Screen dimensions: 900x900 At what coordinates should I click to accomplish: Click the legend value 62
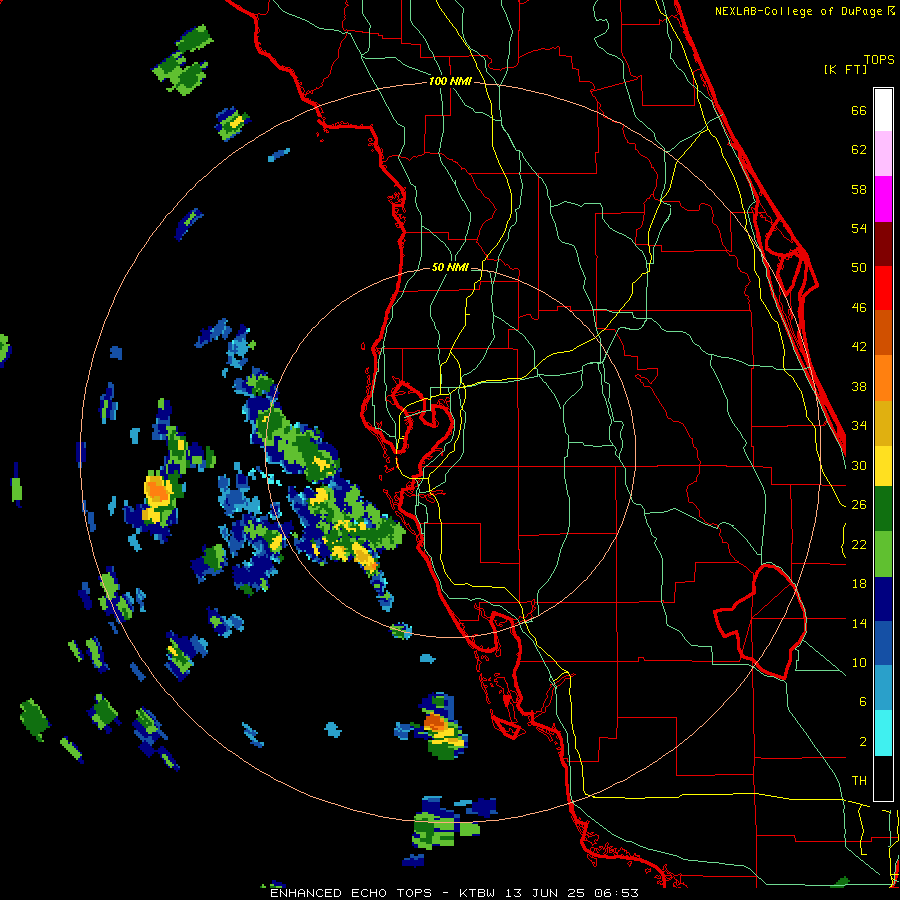[x=859, y=150]
